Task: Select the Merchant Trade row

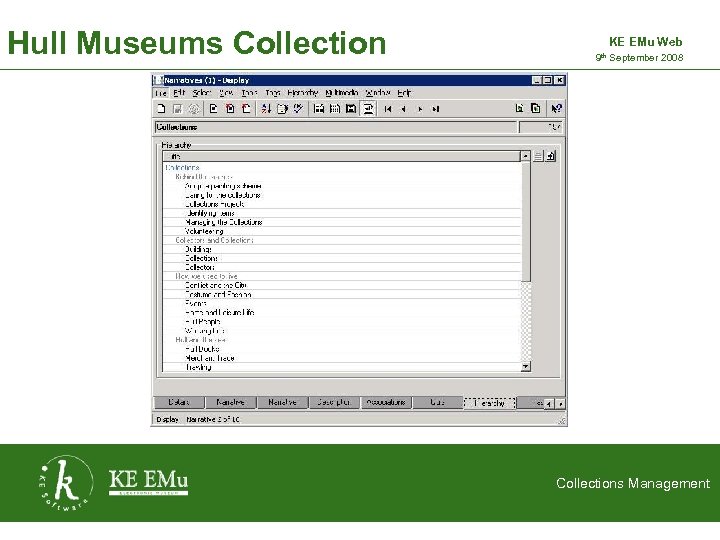Action: 342,358
